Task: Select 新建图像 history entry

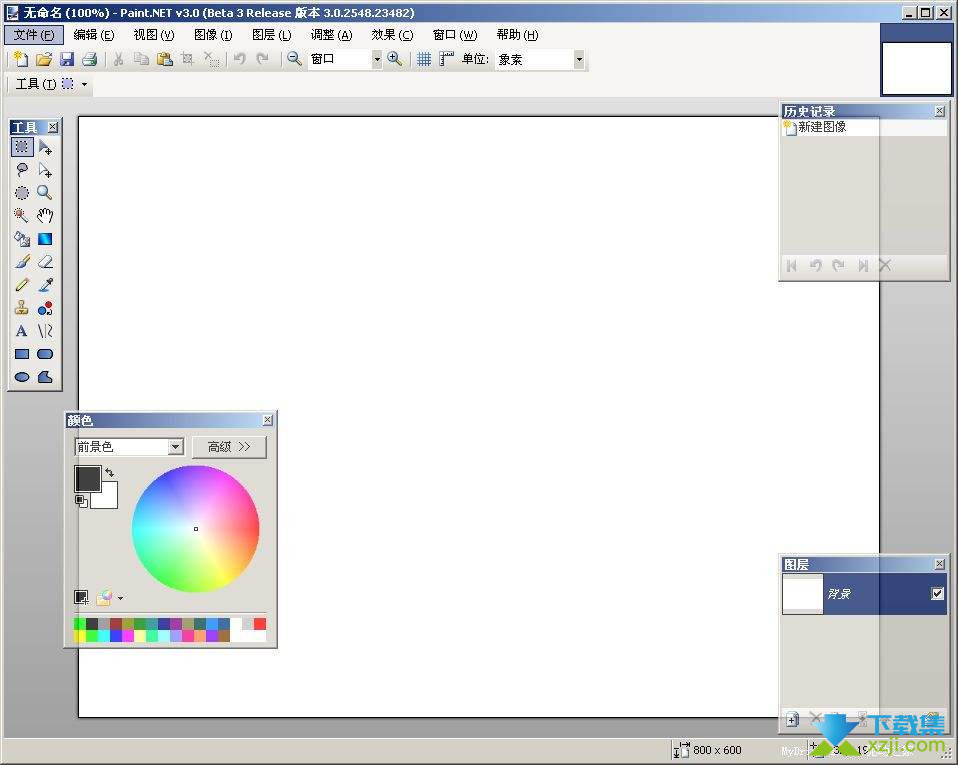Action: click(x=864, y=127)
